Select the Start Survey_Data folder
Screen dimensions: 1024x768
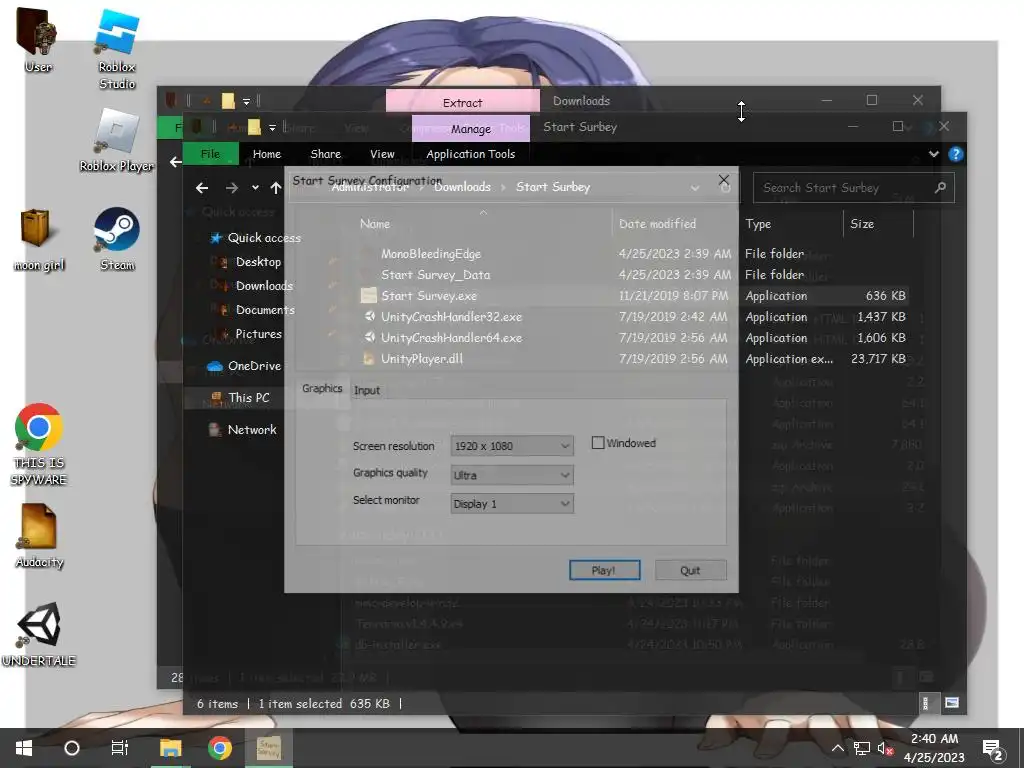(x=435, y=274)
